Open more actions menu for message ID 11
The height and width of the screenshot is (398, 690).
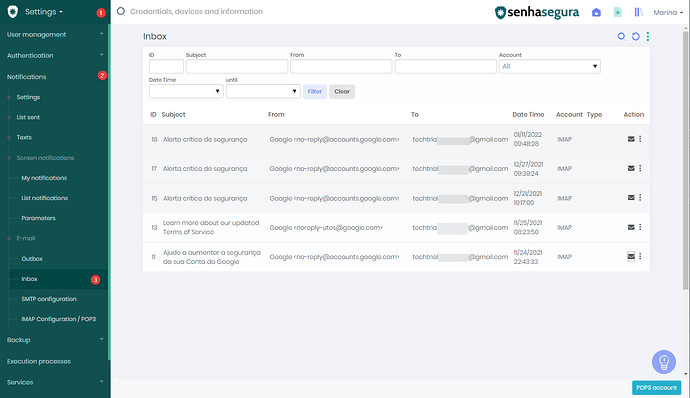[640, 256]
